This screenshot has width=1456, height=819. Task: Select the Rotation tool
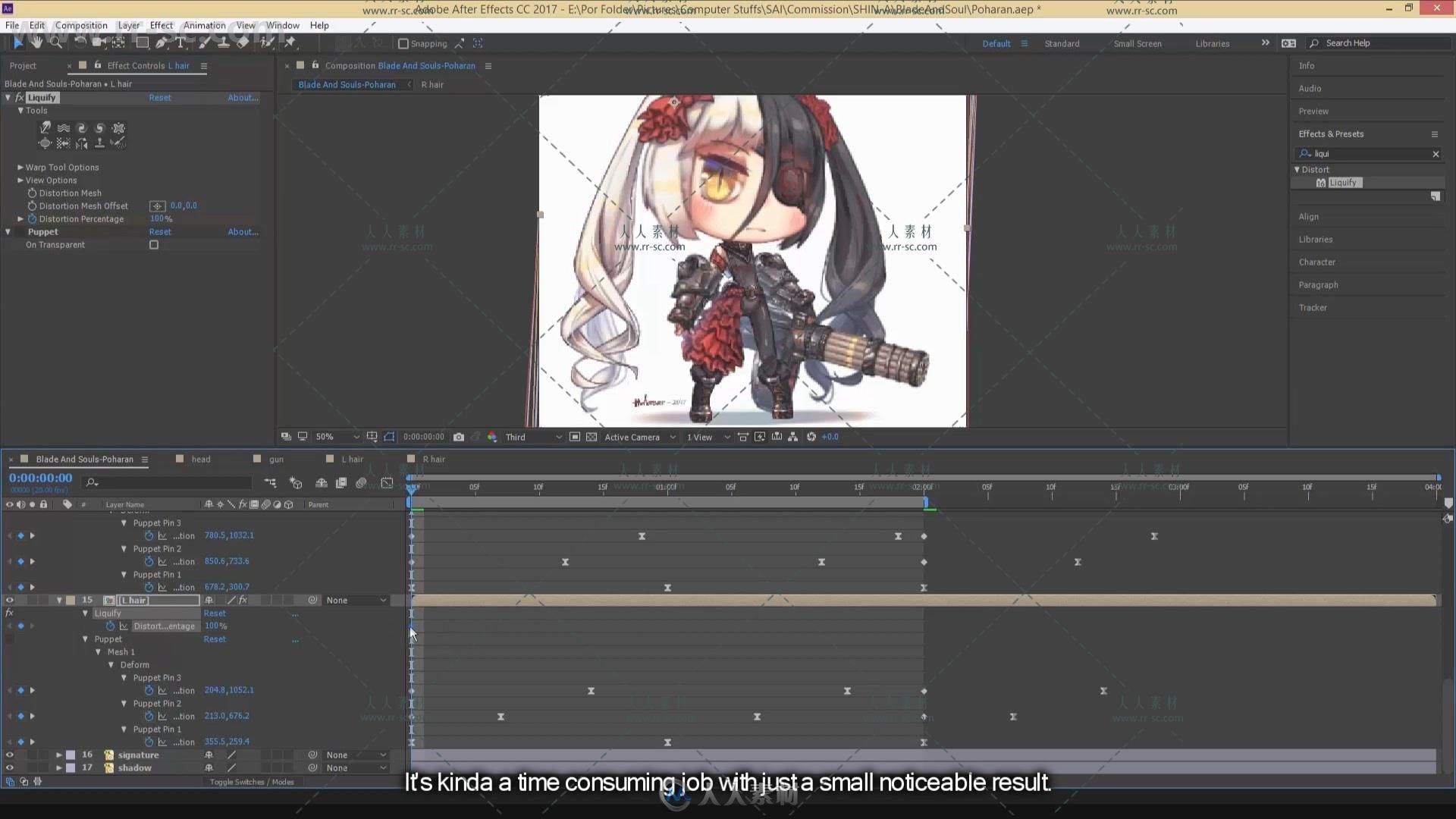[79, 43]
